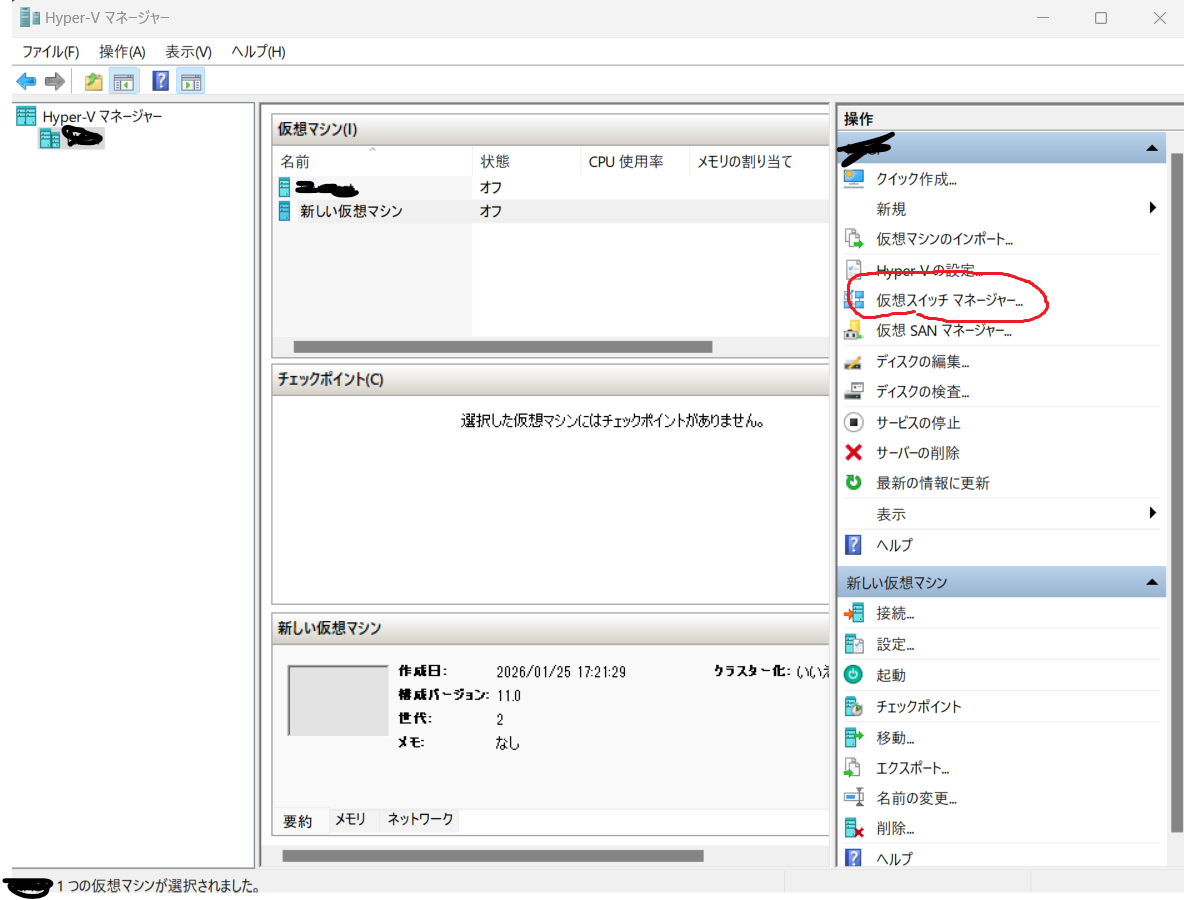Screen dimensions: 1184x900
Task: Export the VM with エクスポート
Action: [912, 767]
